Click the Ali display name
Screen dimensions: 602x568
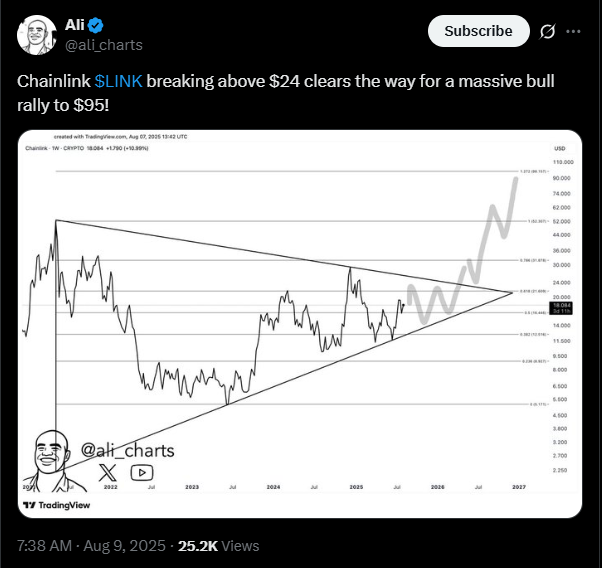click(x=74, y=25)
